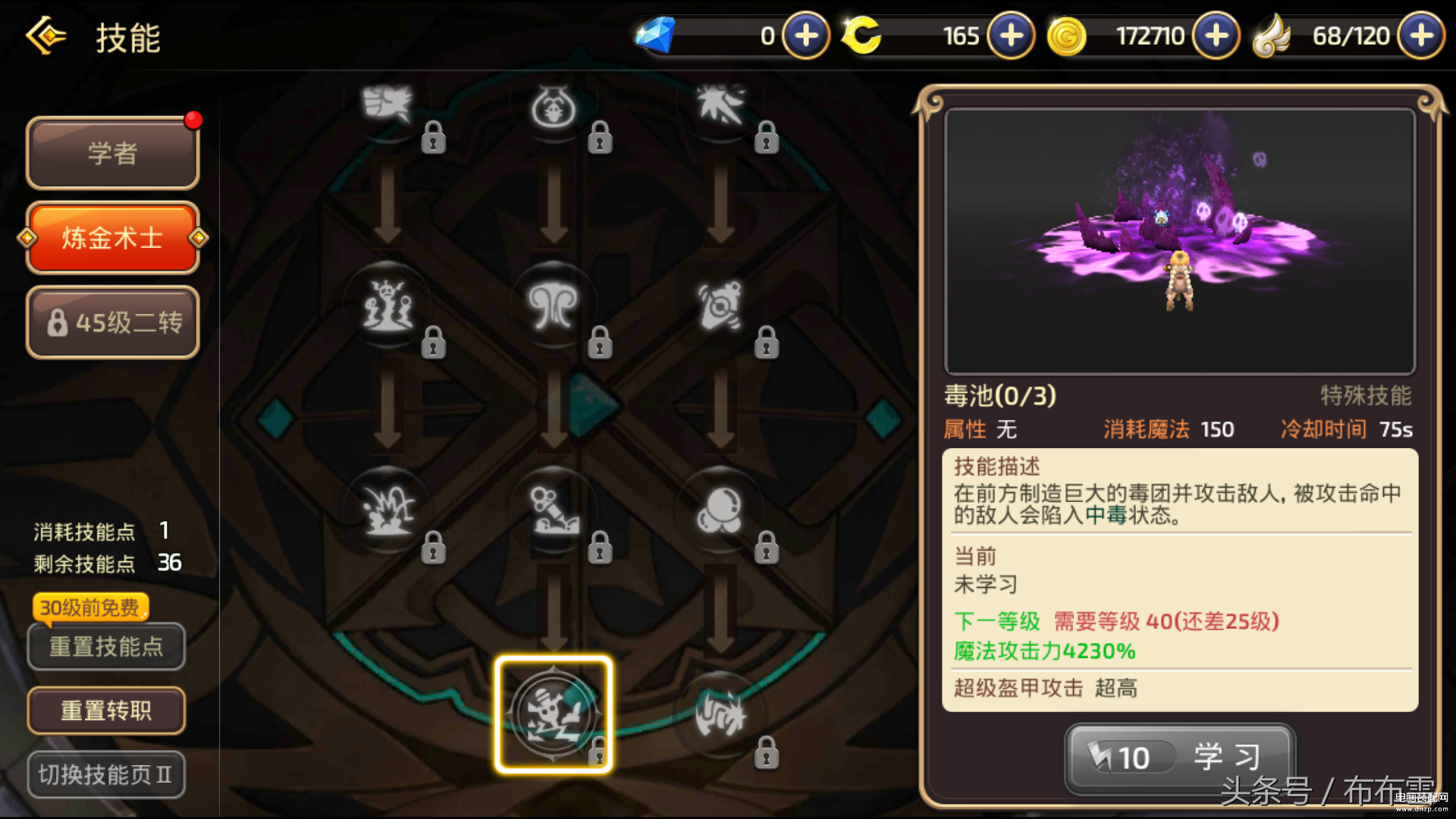Open the locked 45级二转 tab

tap(113, 322)
